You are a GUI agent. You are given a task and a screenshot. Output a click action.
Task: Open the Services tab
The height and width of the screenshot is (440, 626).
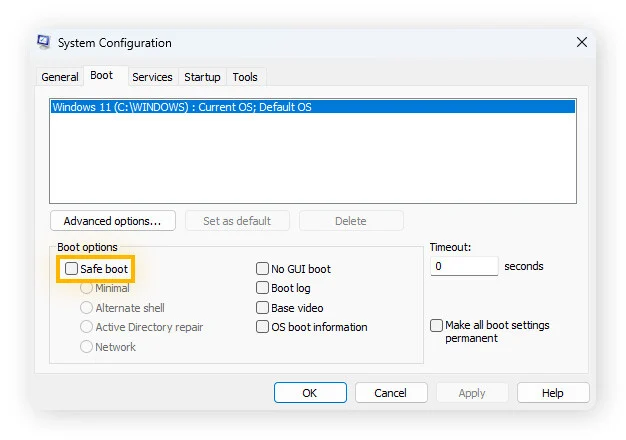[x=152, y=77]
